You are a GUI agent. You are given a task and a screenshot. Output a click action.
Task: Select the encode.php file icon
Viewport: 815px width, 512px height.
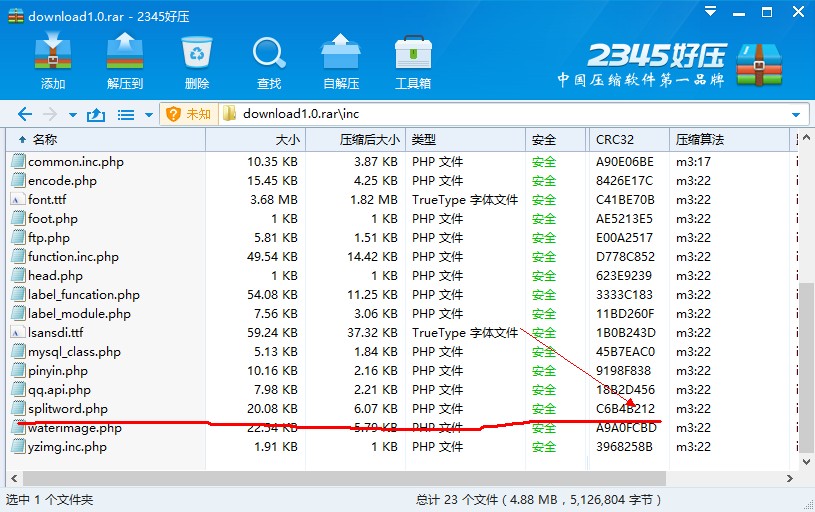click(18, 180)
